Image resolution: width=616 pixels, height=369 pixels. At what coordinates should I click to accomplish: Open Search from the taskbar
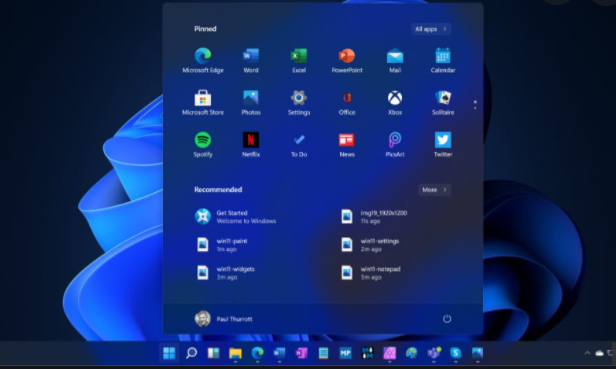[x=191, y=353]
